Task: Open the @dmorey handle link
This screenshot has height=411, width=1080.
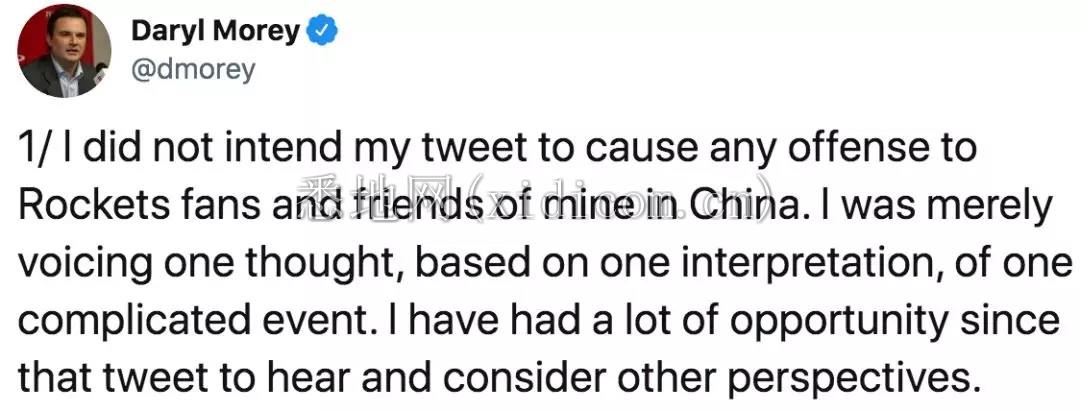Action: (x=193, y=70)
